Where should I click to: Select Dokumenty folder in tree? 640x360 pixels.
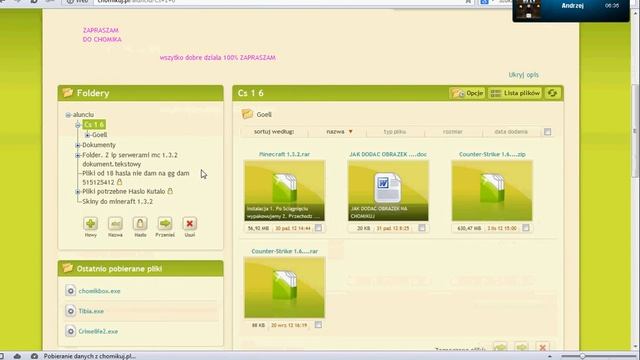pyautogui.click(x=99, y=145)
